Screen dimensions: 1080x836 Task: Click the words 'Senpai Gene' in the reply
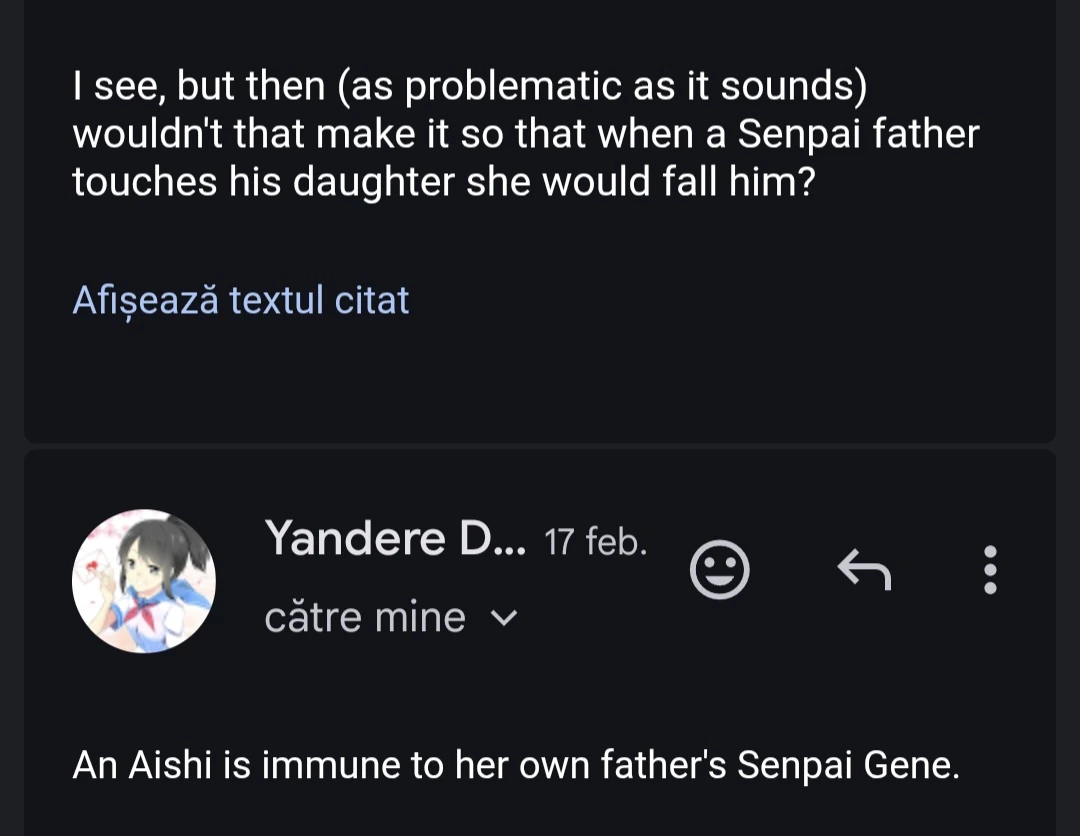pos(848,765)
